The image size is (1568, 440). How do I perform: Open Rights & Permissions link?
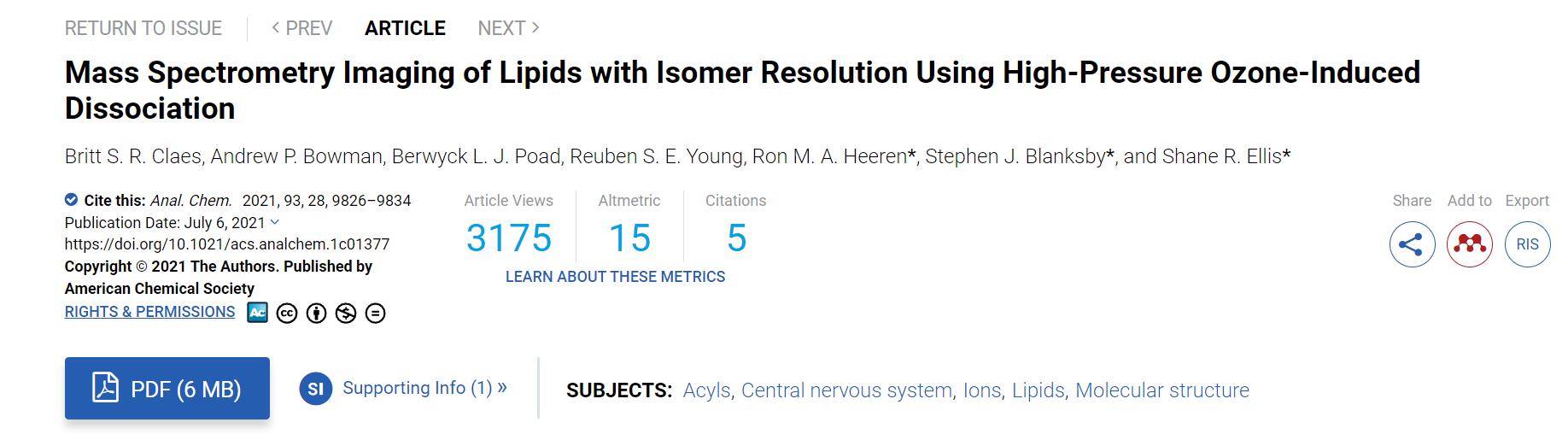tap(149, 312)
